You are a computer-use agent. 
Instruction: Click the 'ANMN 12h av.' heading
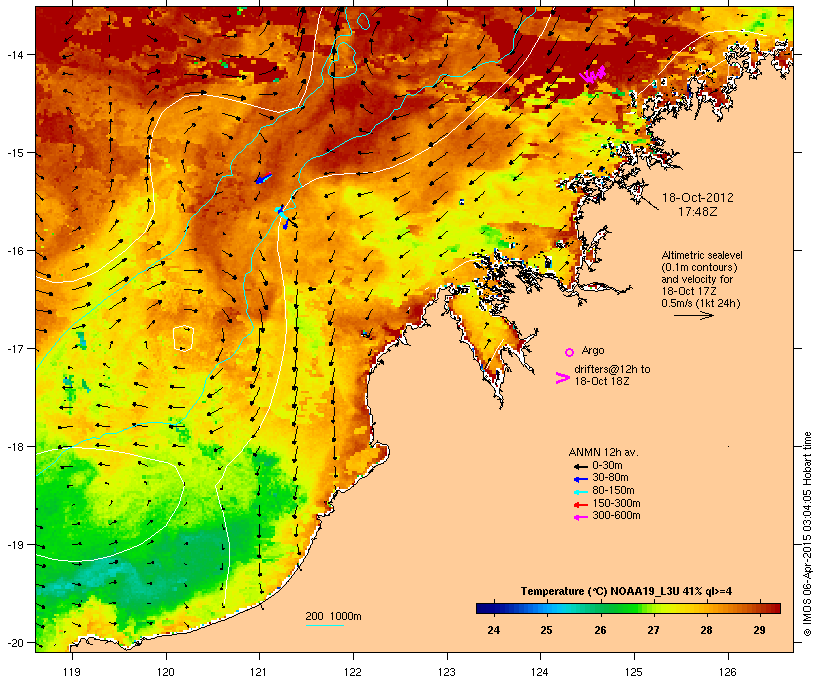(x=603, y=452)
